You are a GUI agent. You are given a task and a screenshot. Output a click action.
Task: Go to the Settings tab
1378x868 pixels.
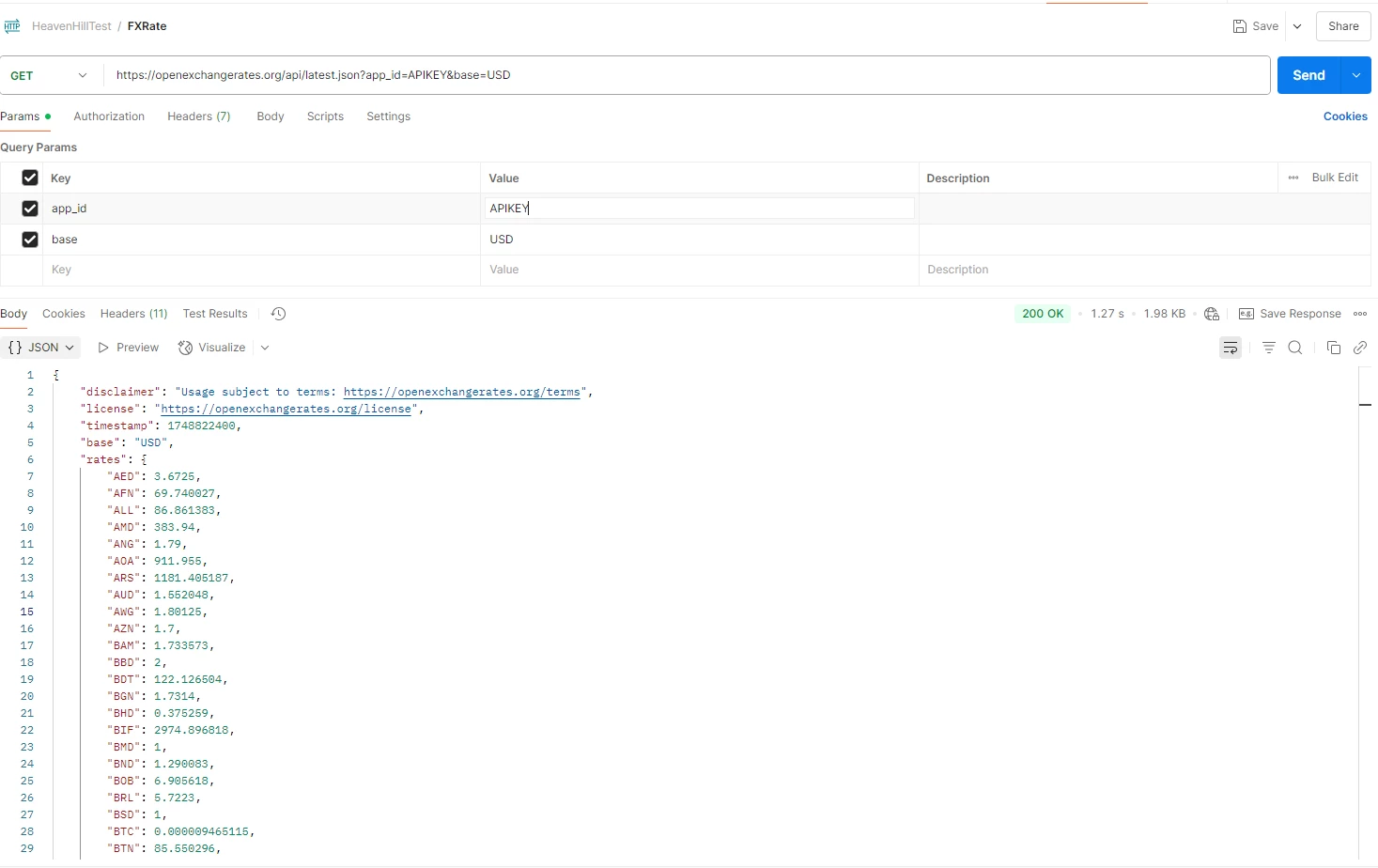[x=388, y=116]
